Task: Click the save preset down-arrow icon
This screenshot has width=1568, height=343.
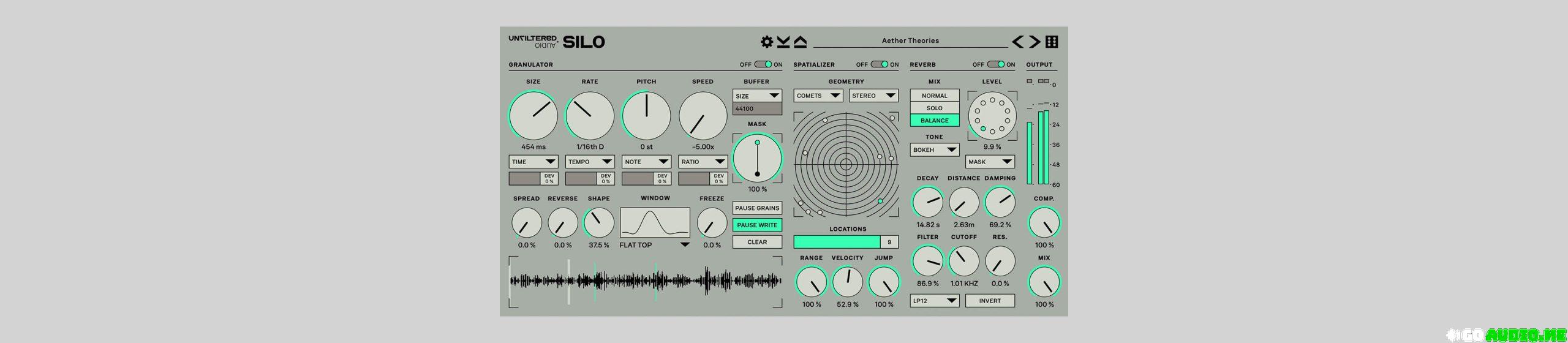Action: pyautogui.click(x=783, y=42)
